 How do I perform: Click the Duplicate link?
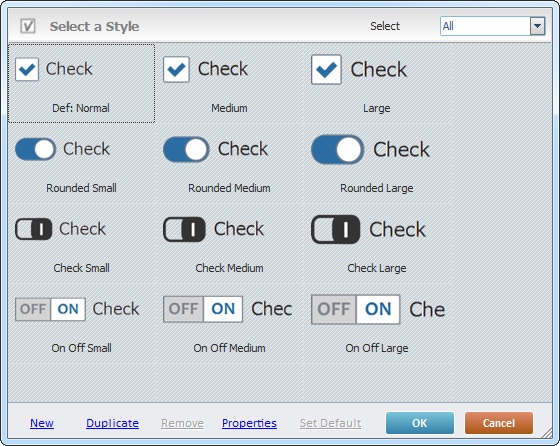(x=112, y=423)
